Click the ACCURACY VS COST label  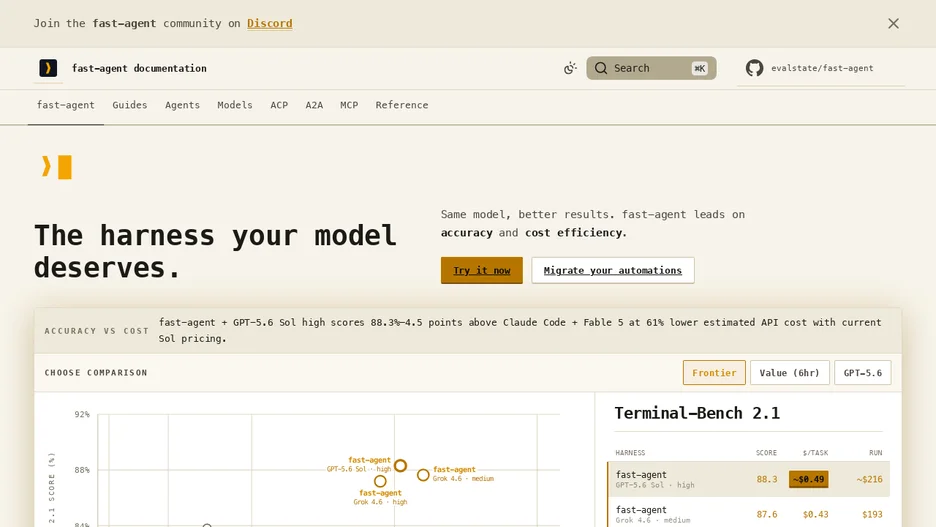(96, 331)
